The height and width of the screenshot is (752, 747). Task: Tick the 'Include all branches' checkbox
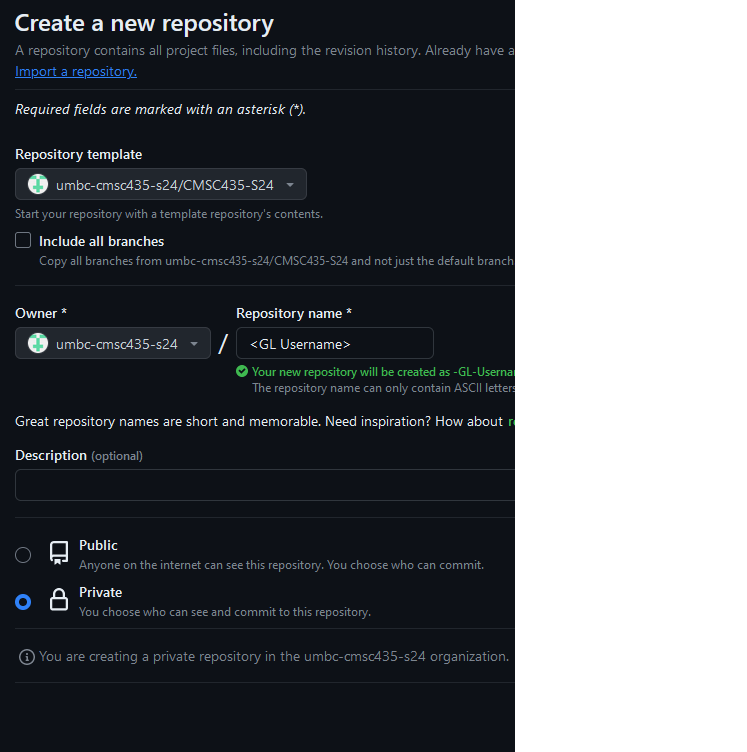point(23,240)
